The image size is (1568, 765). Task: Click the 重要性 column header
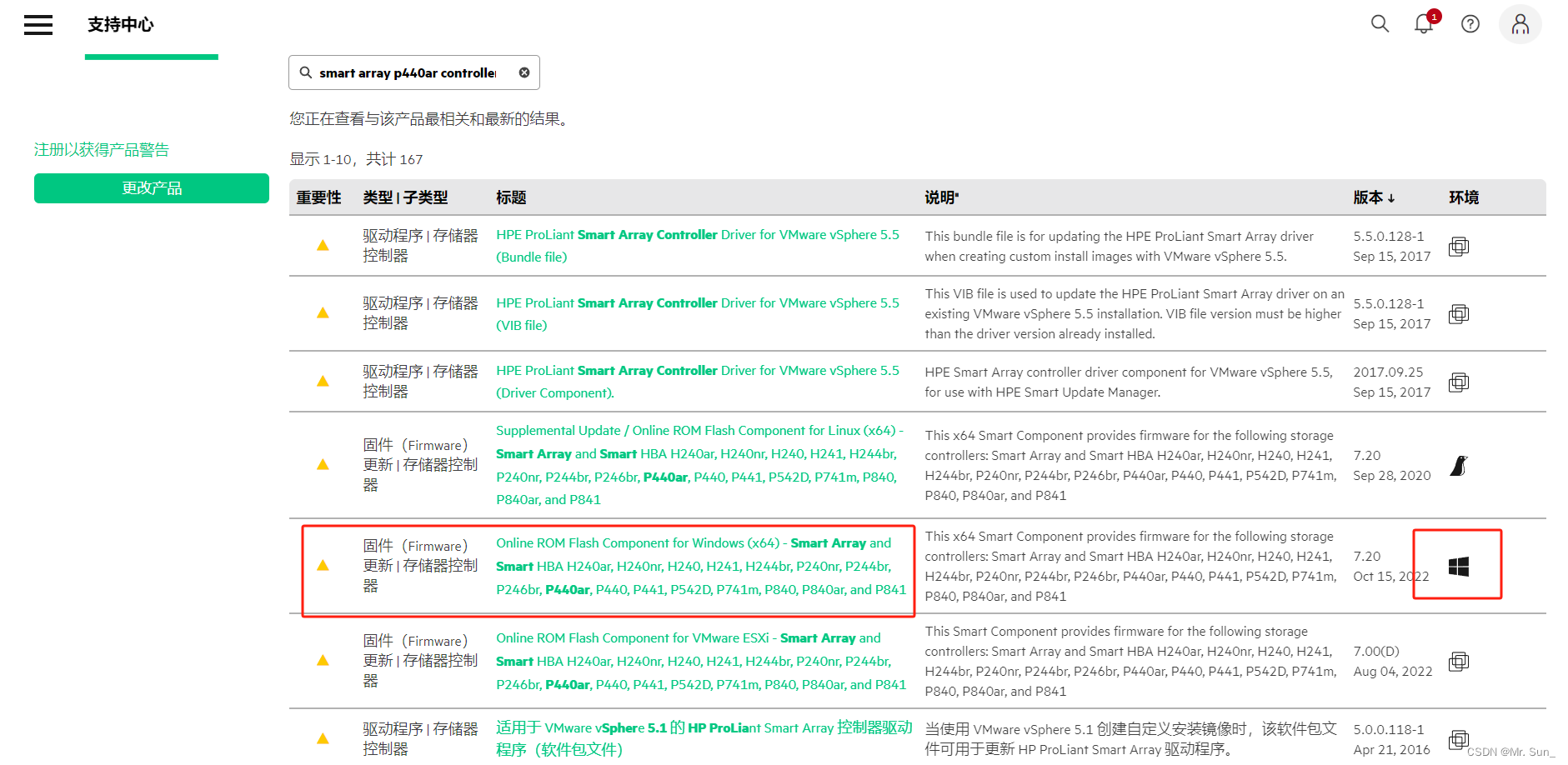click(318, 197)
